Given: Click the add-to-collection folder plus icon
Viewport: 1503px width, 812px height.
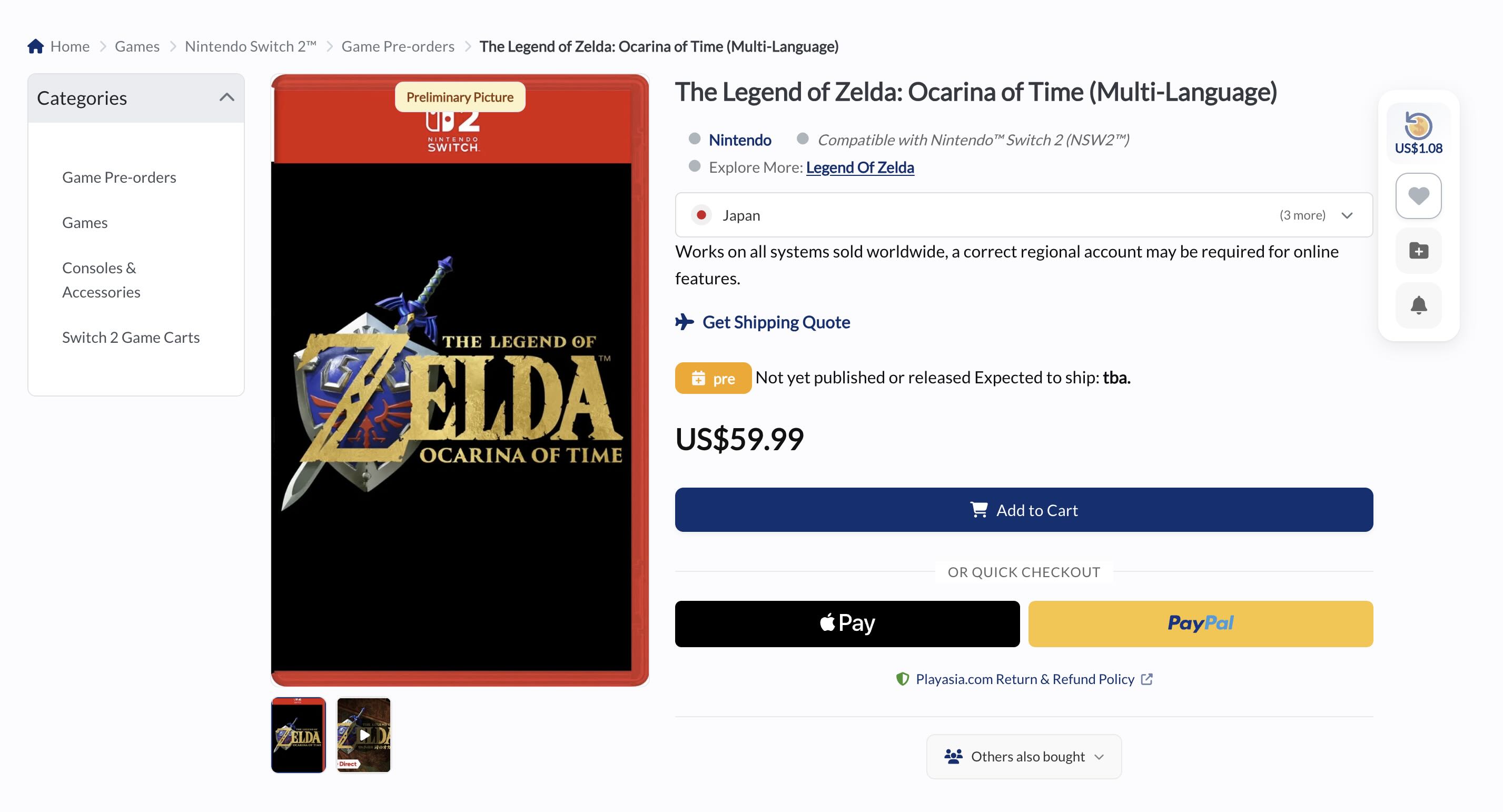Looking at the screenshot, I should point(1418,251).
